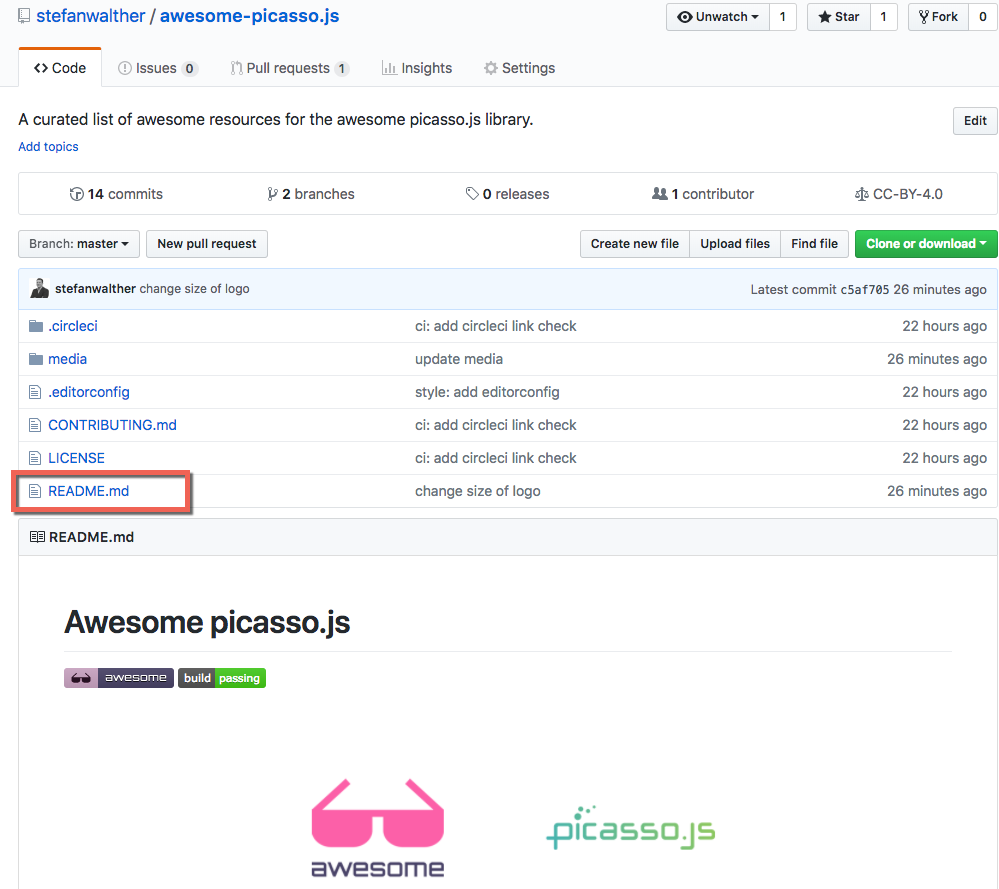Open the stefanwalther owner link
This screenshot has width=999, height=889.
(90, 16)
